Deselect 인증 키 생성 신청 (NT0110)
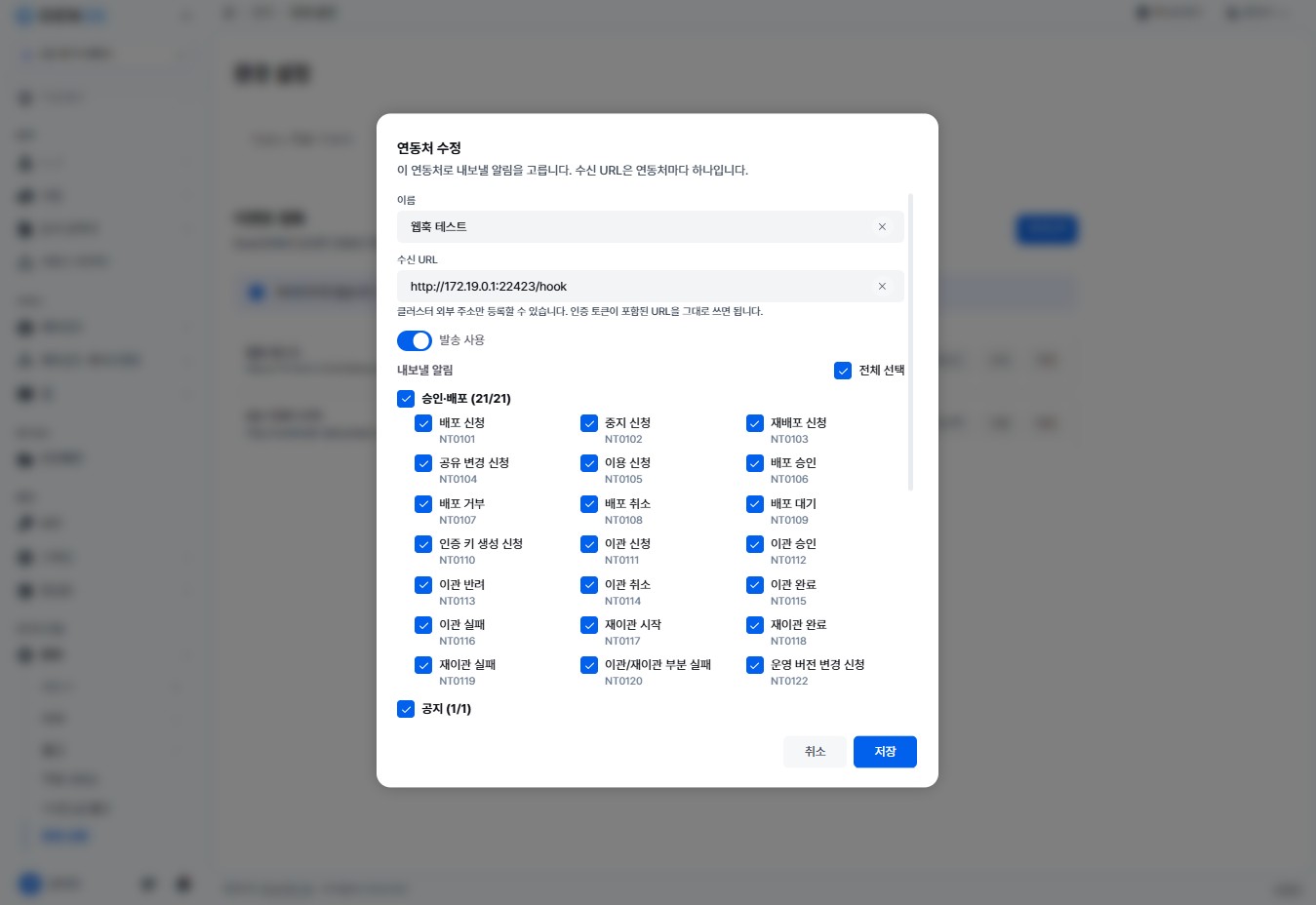The height and width of the screenshot is (905, 1316). (423, 544)
